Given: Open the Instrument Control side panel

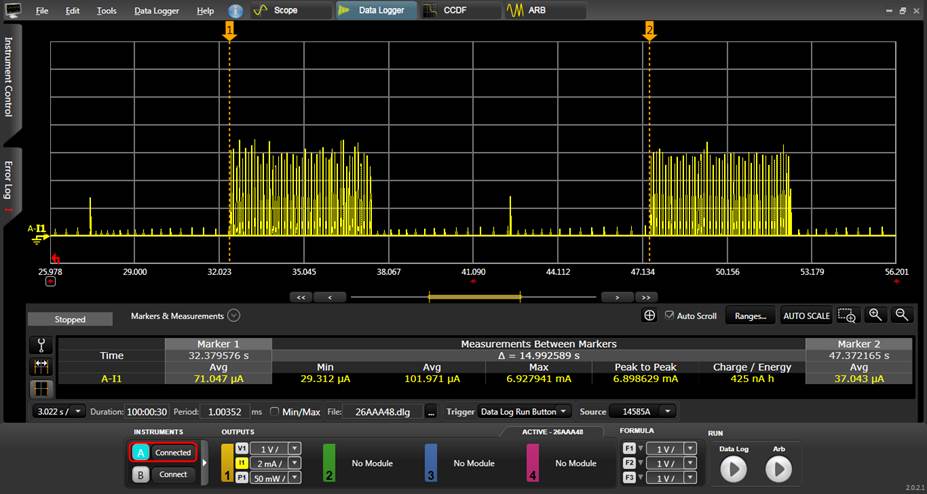Looking at the screenshot, I should point(10,77).
